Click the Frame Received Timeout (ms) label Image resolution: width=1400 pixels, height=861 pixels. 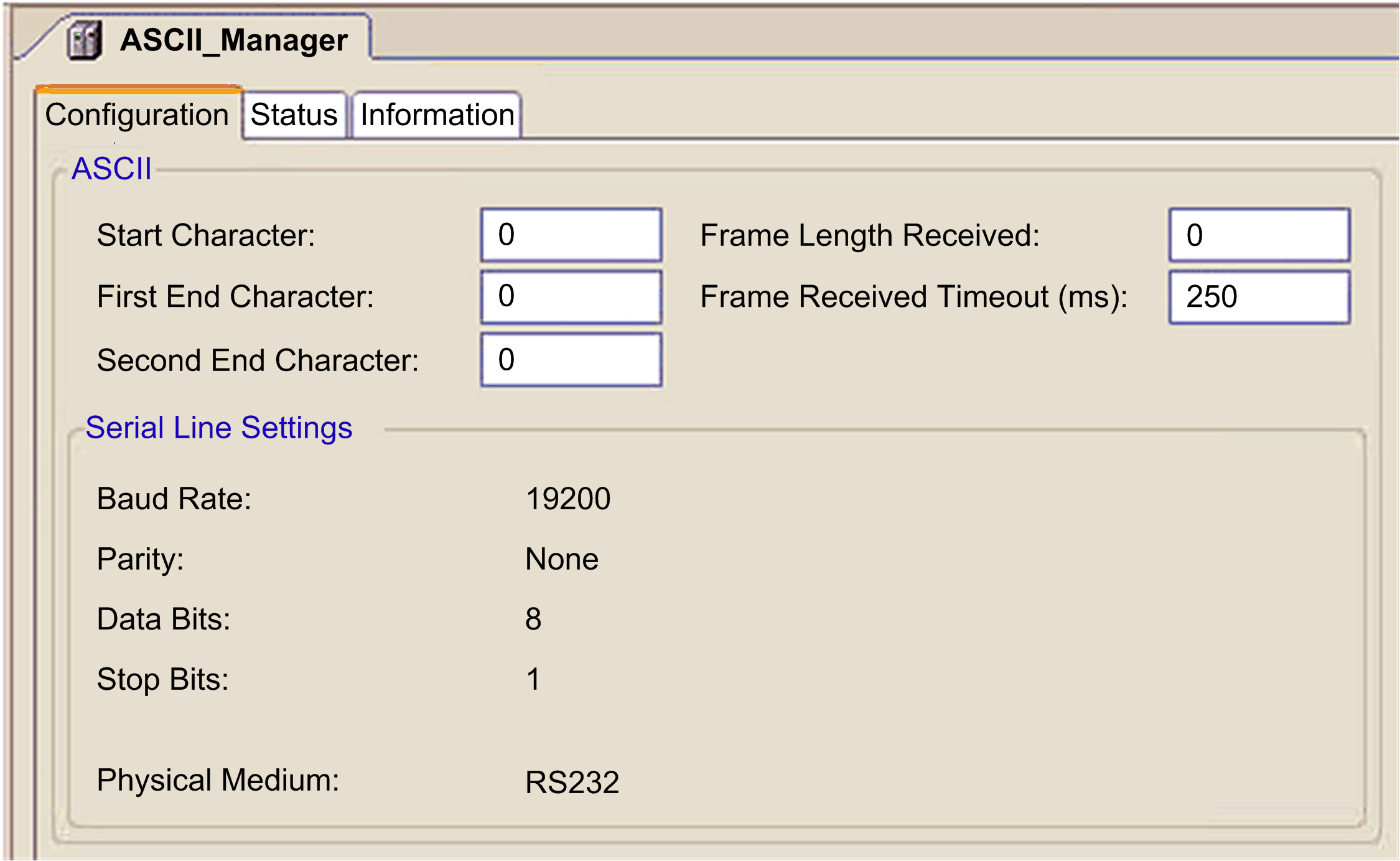(x=913, y=296)
